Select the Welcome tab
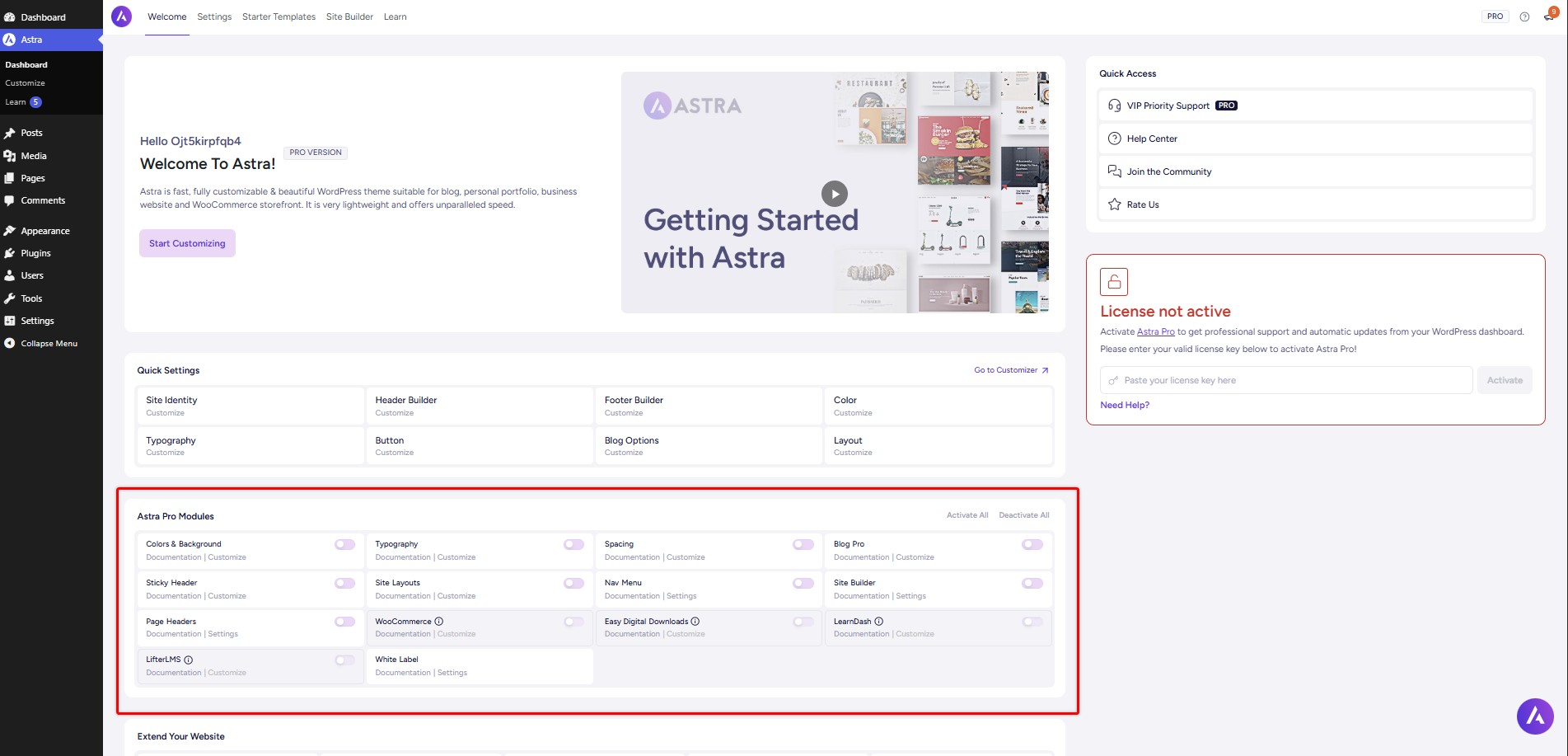Viewport: 1568px width, 756px height. point(167,16)
